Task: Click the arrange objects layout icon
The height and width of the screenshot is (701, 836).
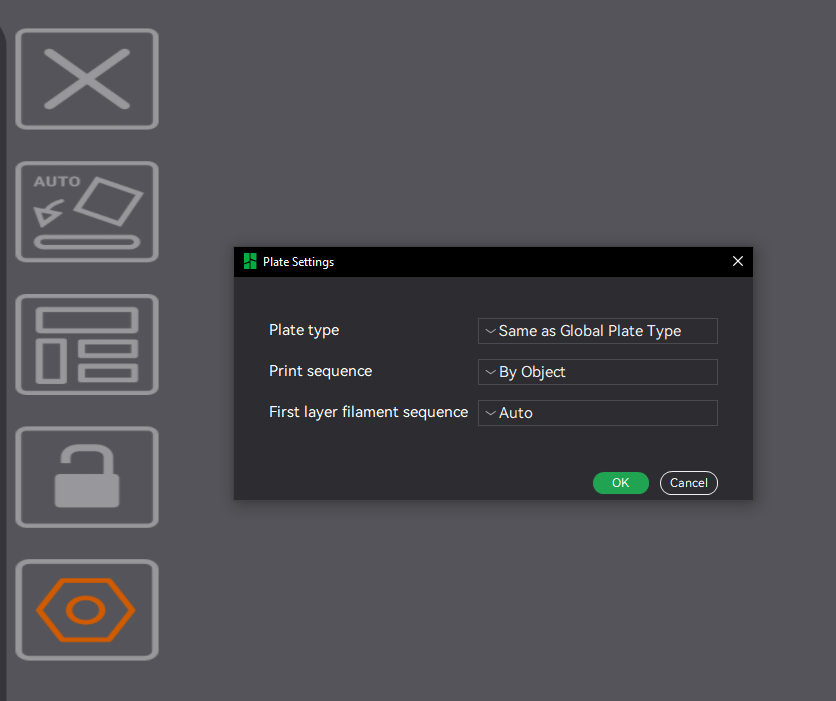Action: point(87,345)
